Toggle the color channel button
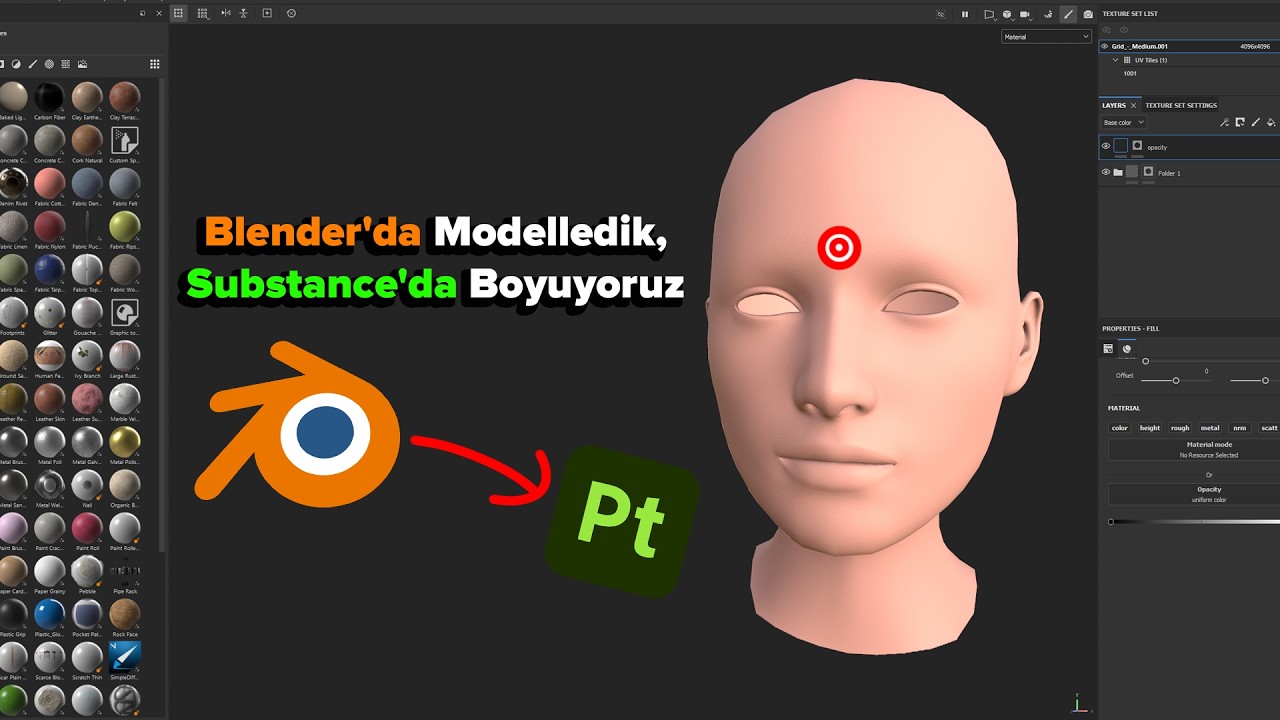Screen dimensions: 1280x720 1120,428
